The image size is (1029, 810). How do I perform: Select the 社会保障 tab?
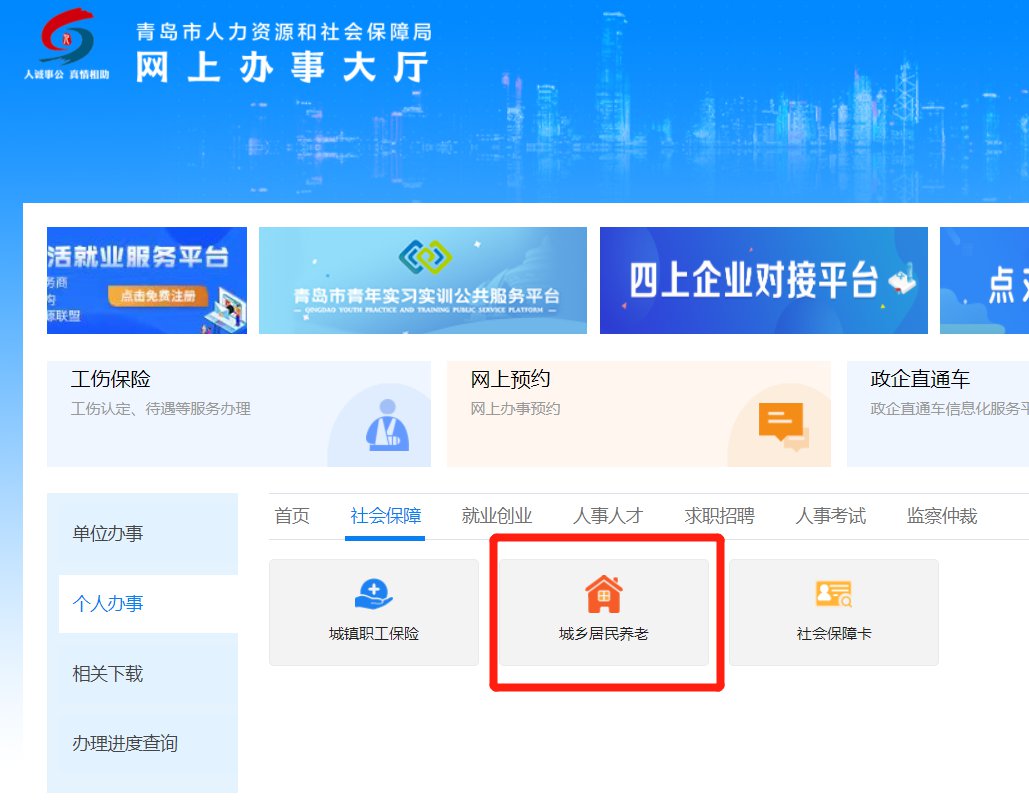[x=385, y=516]
